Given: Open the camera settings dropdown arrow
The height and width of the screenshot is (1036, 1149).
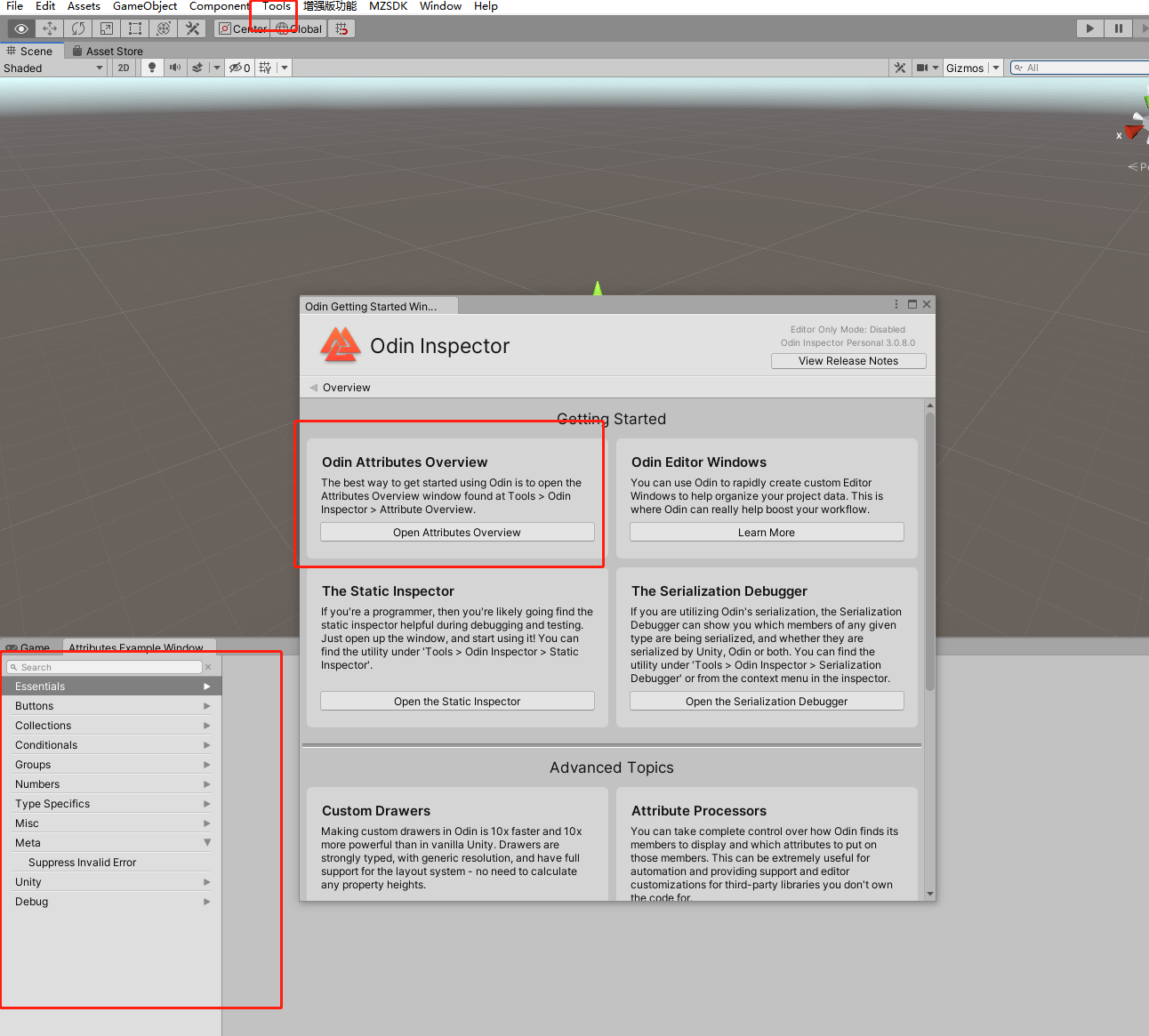Looking at the screenshot, I should point(936,68).
